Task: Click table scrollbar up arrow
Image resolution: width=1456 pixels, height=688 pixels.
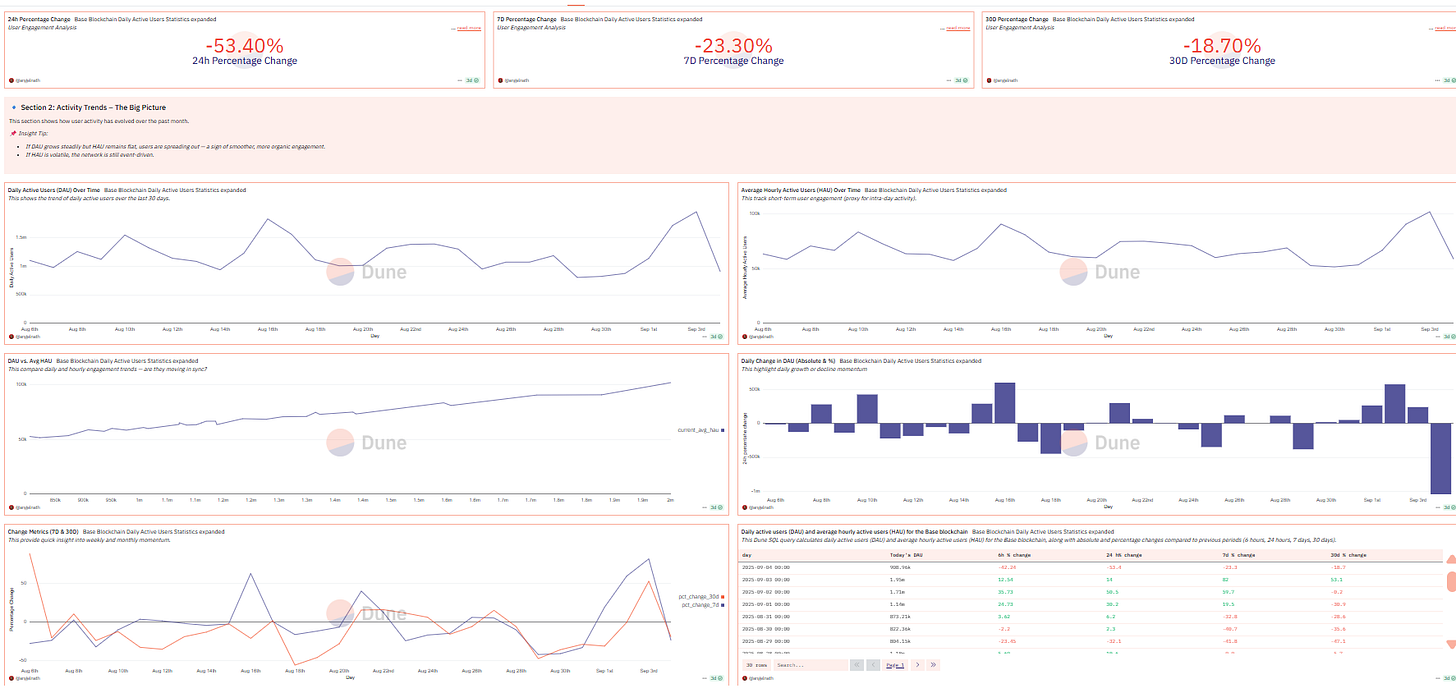Action: tap(1450, 557)
